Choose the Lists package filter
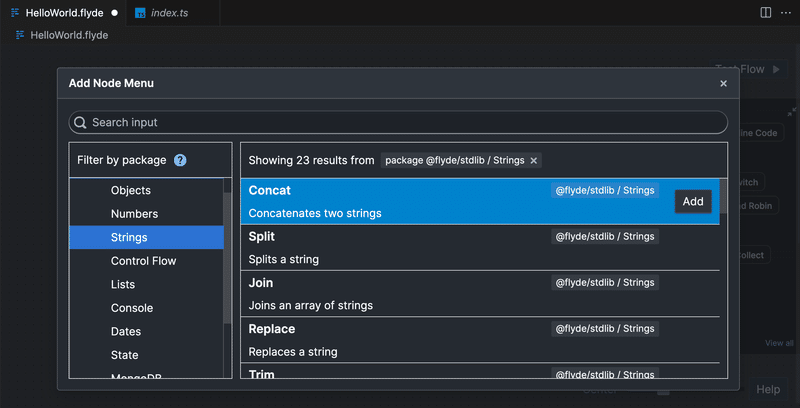The image size is (800, 408). click(x=123, y=285)
